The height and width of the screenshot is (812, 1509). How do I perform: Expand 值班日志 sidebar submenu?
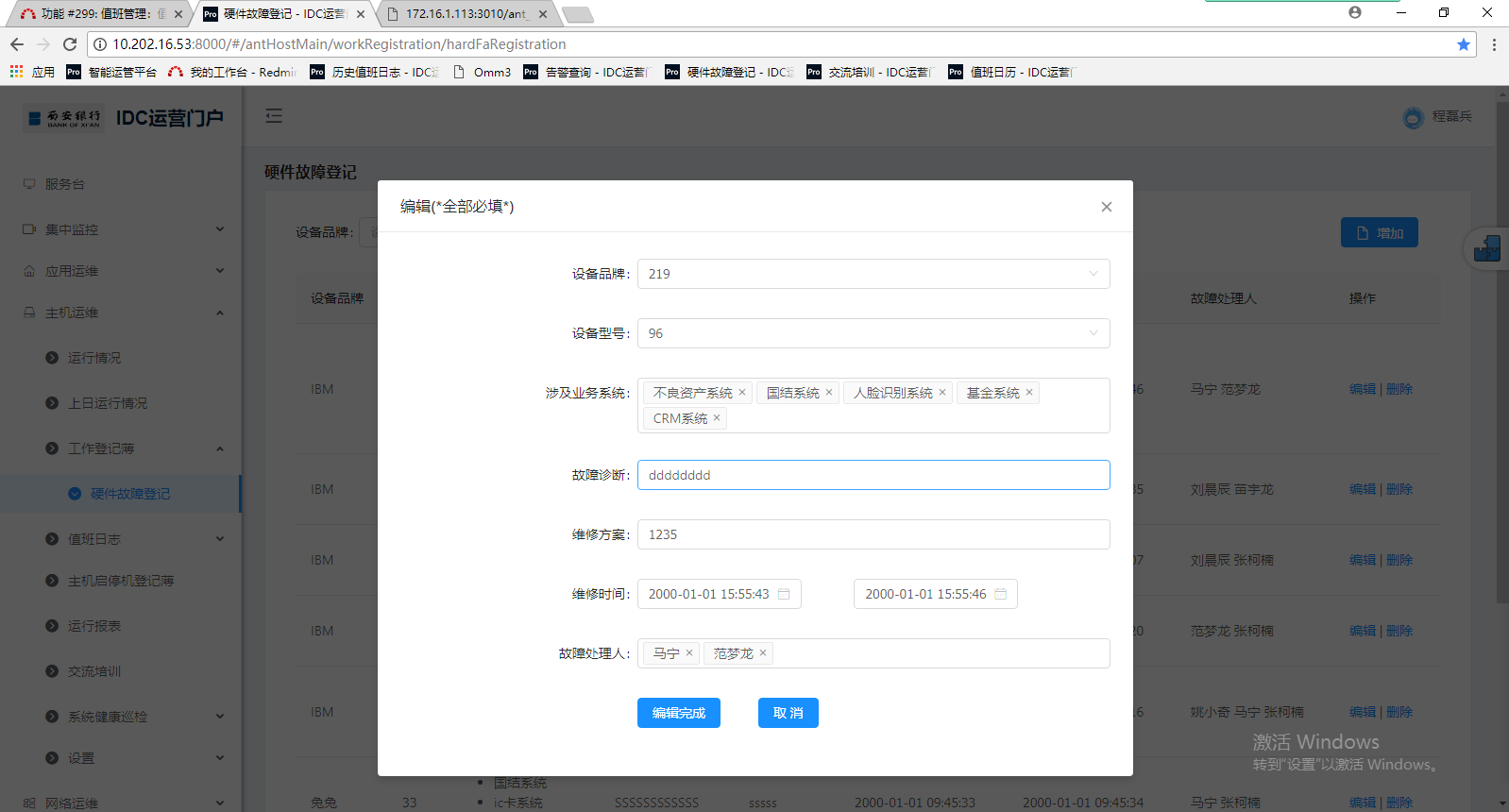[121, 539]
